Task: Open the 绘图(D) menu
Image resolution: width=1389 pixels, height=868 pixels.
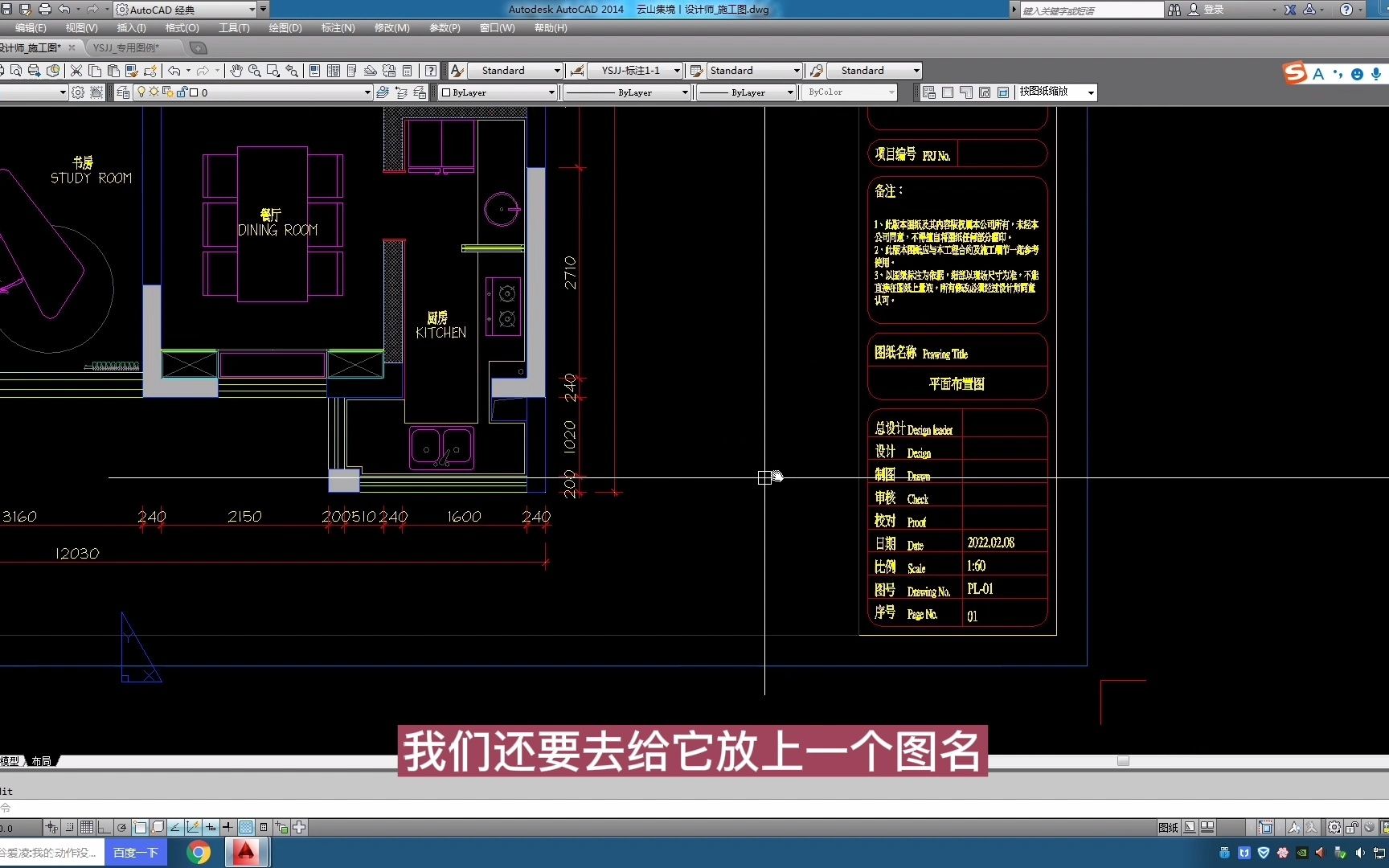Action: (285, 28)
